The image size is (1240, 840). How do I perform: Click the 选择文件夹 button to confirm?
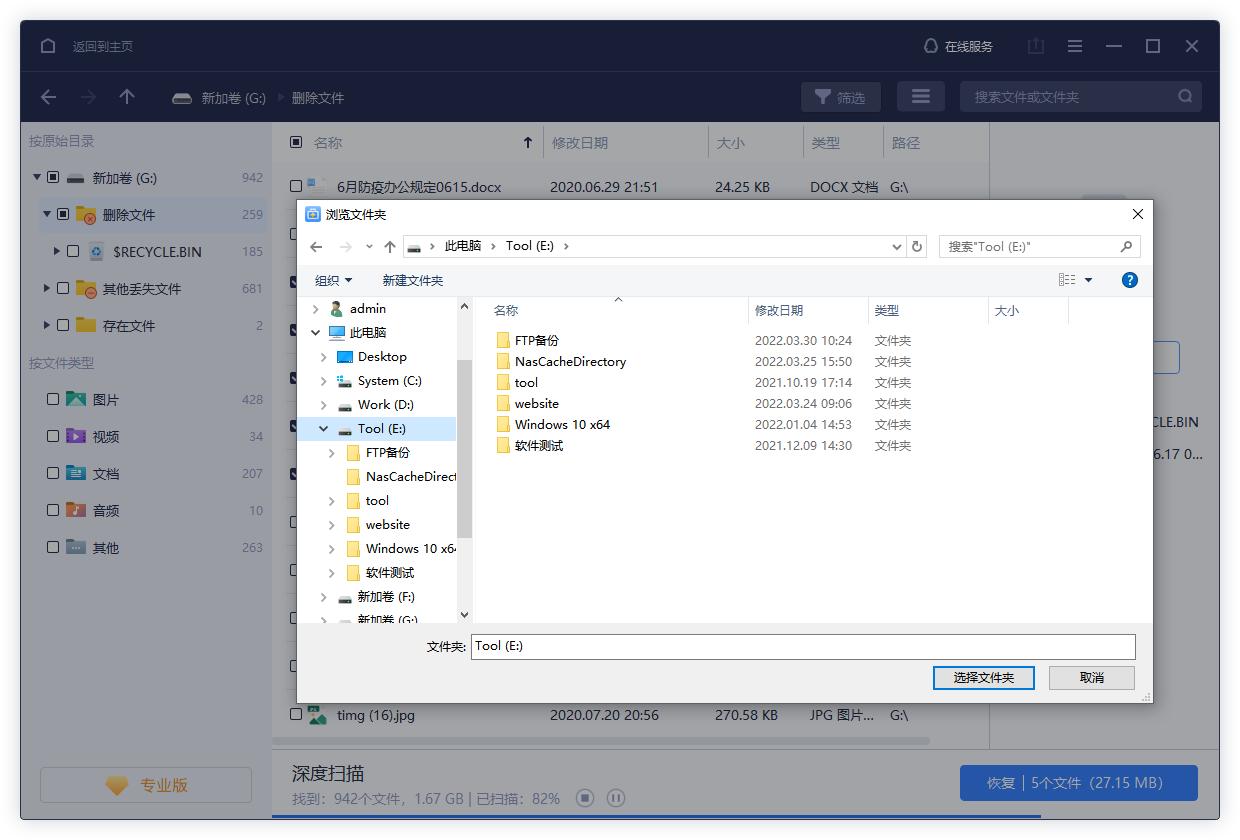pyautogui.click(x=983, y=678)
